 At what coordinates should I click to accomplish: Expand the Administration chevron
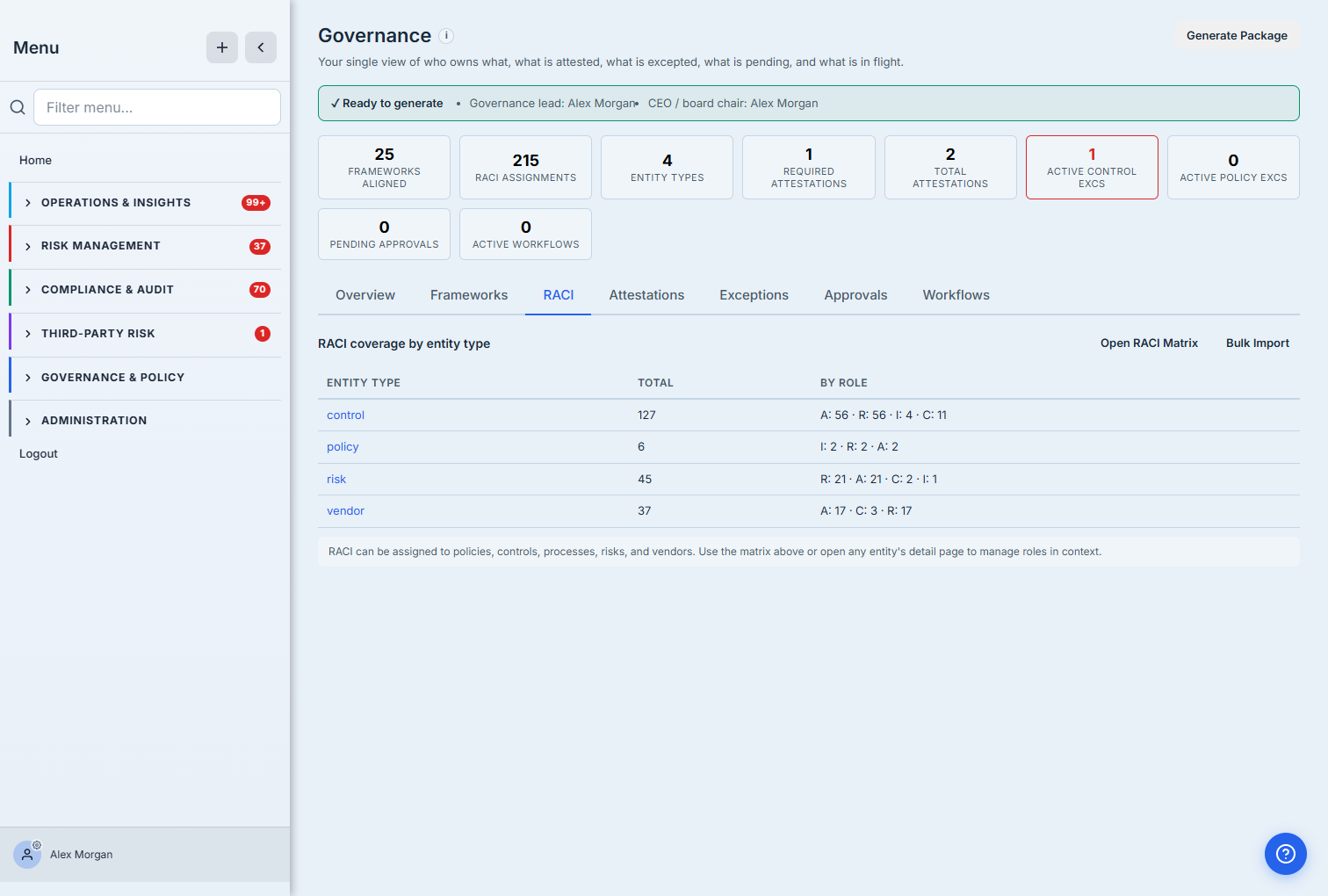[x=28, y=421]
